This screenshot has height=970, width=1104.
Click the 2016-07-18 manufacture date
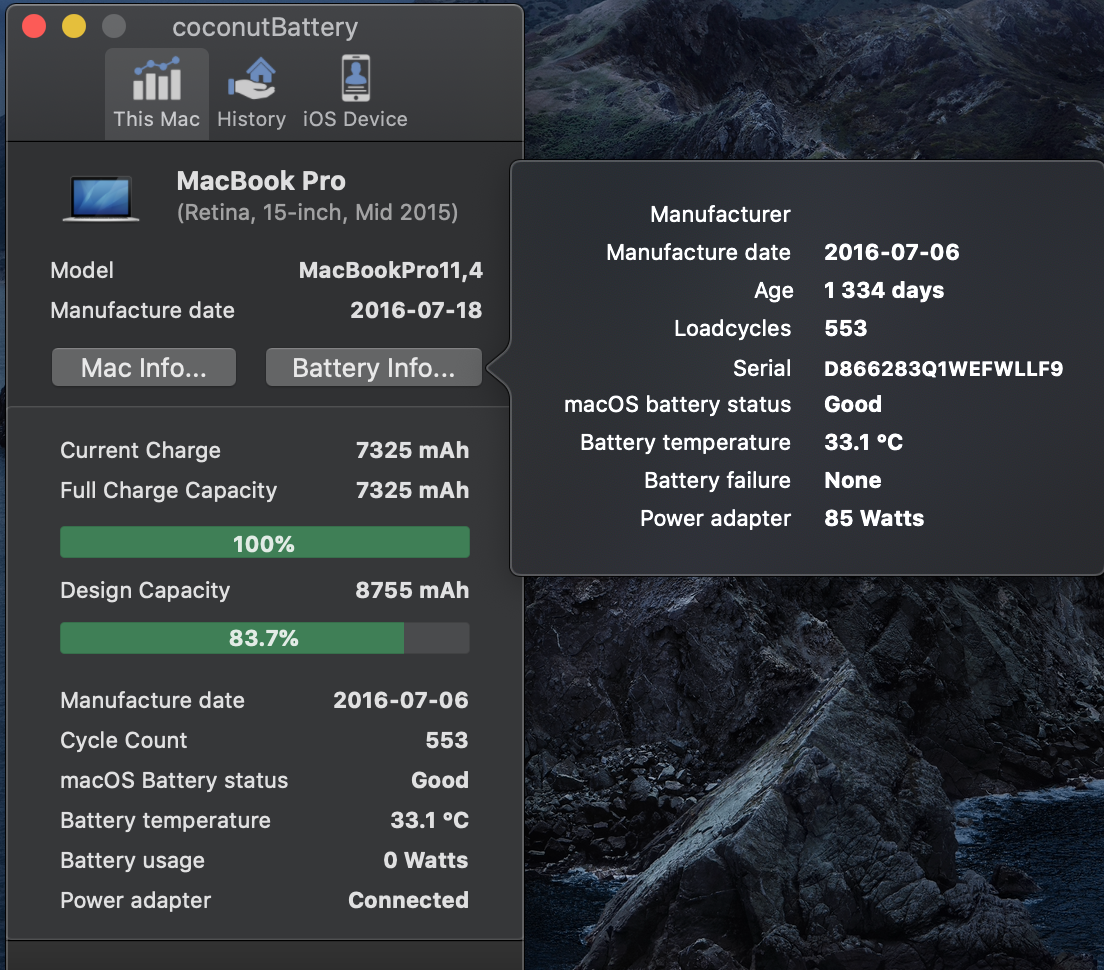point(416,310)
